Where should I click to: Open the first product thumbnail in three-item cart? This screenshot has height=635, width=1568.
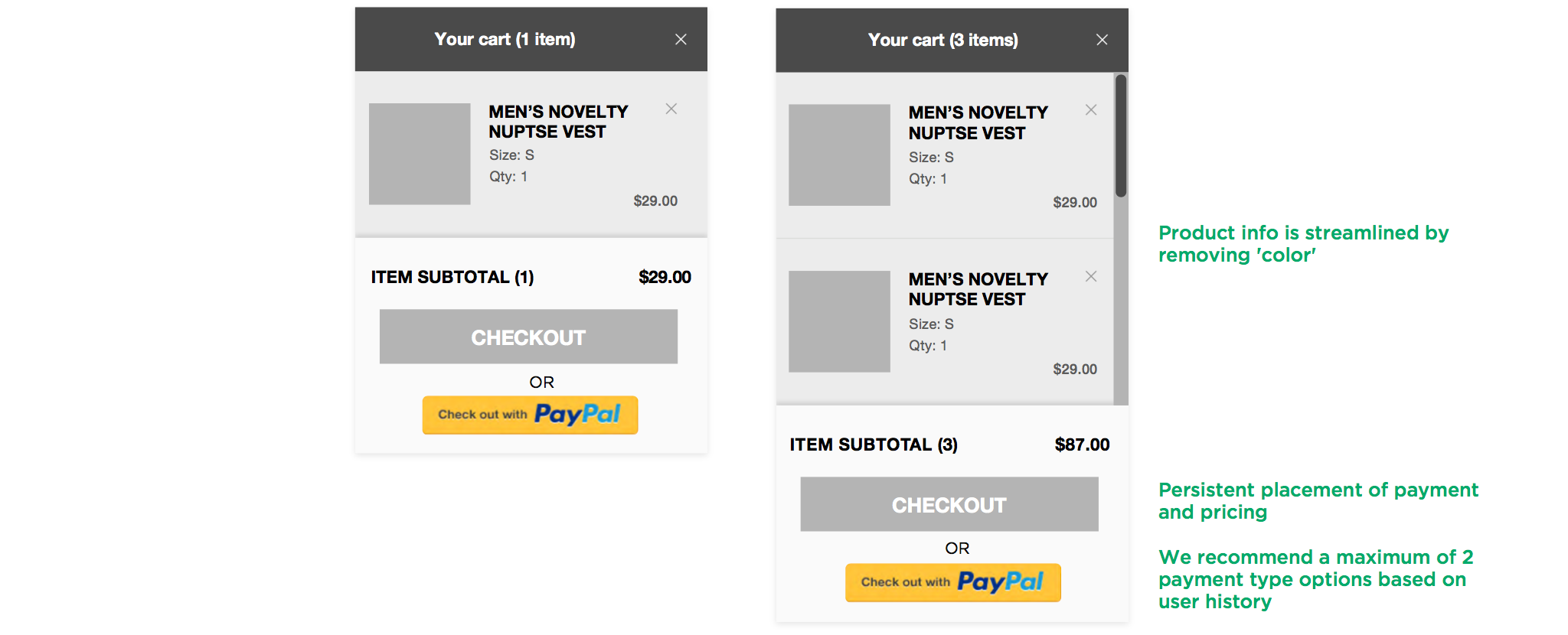coord(839,155)
